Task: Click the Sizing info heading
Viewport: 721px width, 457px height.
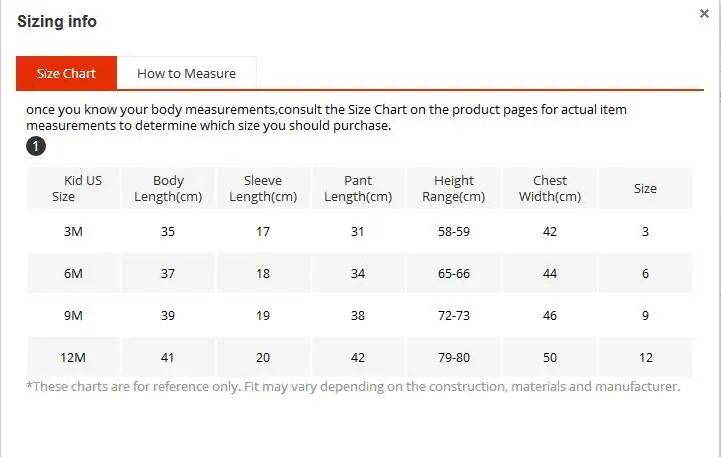Action: coord(57,22)
